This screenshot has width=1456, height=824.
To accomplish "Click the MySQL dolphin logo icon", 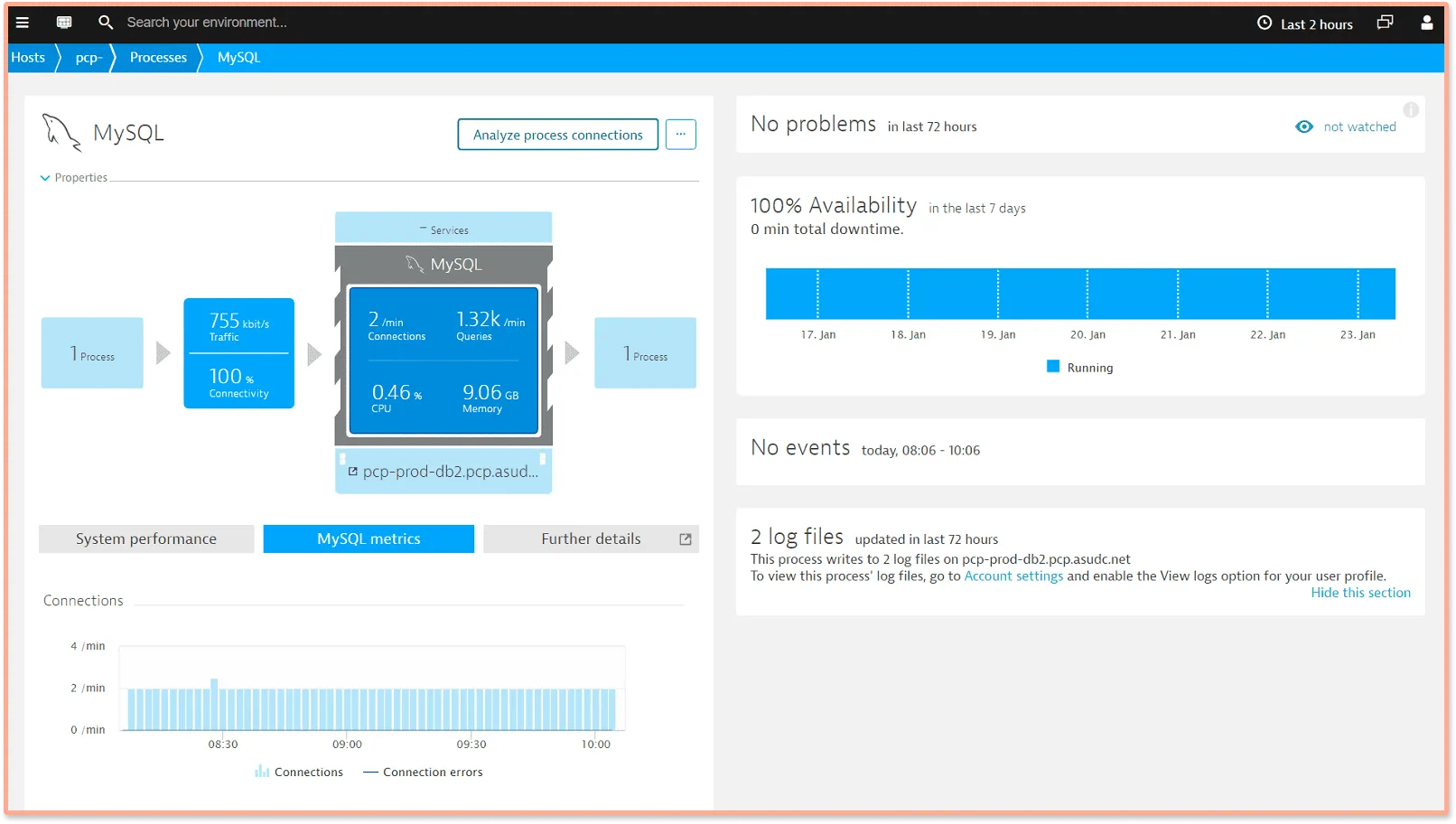I will coord(61,133).
